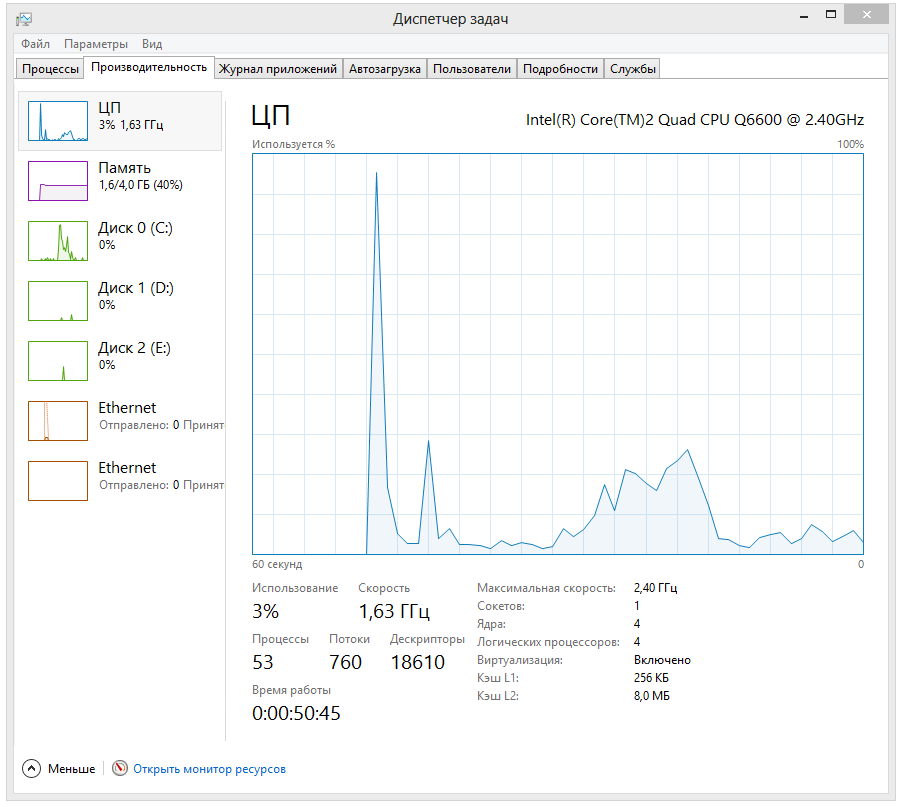Click the 3% usage value below the graph

pos(265,611)
